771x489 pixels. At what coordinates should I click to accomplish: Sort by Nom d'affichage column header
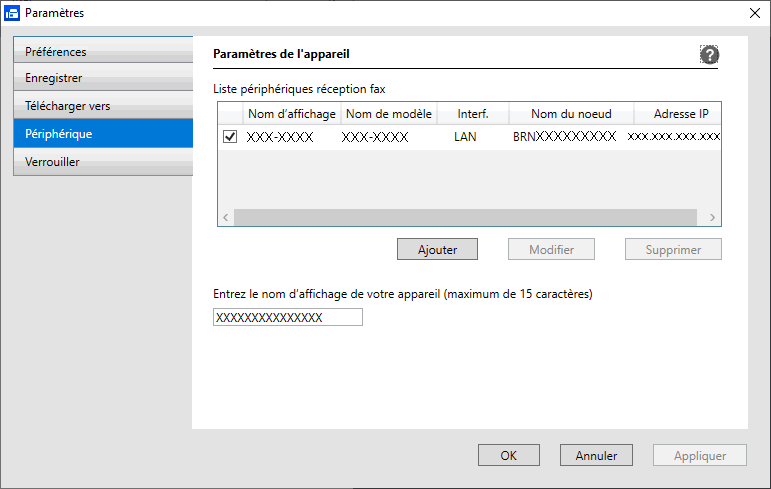pyautogui.click(x=291, y=114)
